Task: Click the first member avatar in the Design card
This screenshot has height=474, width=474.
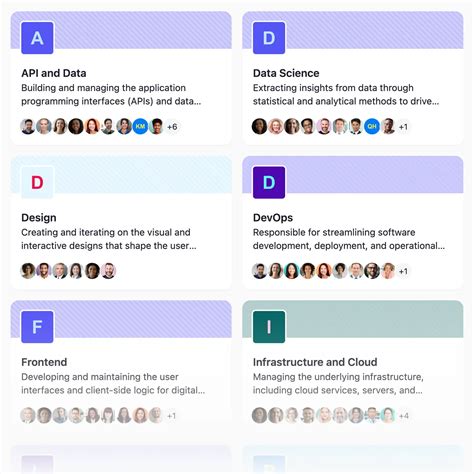Action: click(28, 271)
